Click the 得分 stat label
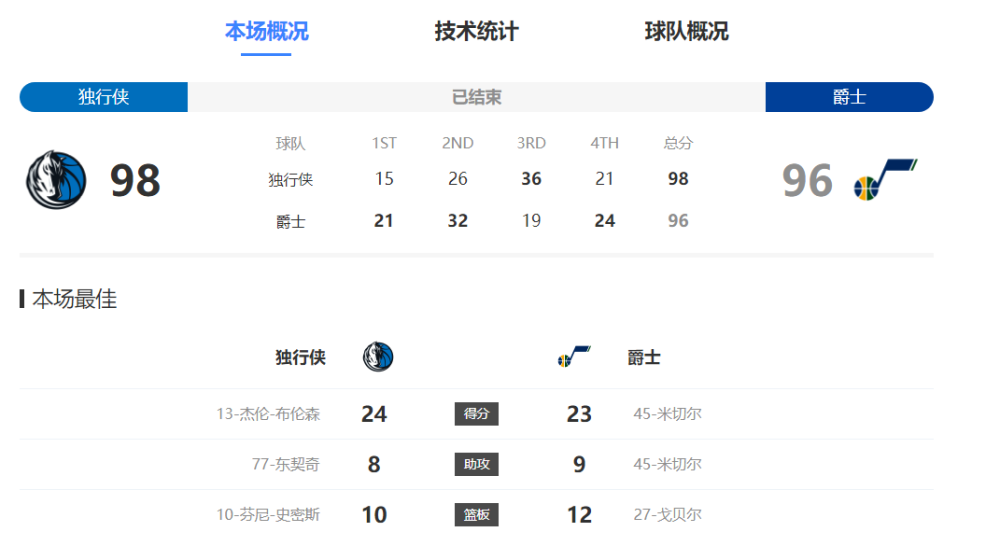 pyautogui.click(x=476, y=413)
